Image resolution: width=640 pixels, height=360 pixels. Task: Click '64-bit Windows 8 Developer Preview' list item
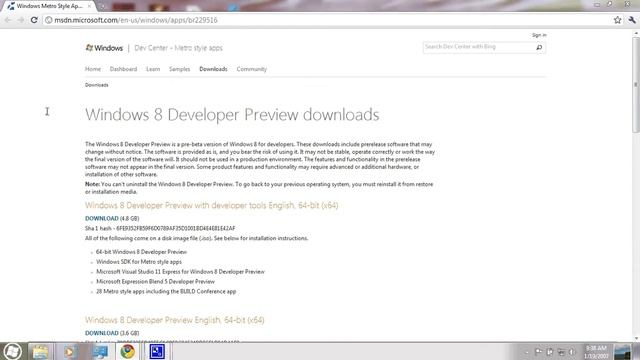(141, 252)
